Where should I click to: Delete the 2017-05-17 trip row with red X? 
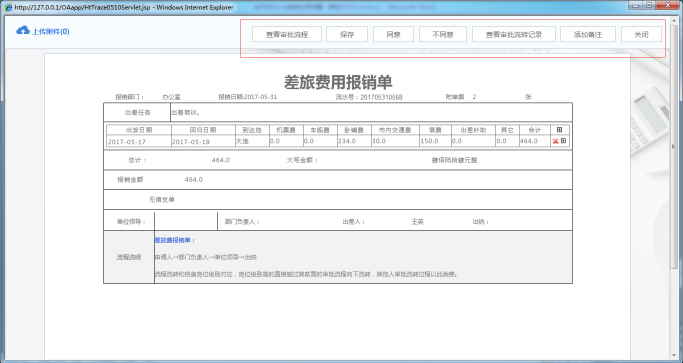pyautogui.click(x=555, y=141)
